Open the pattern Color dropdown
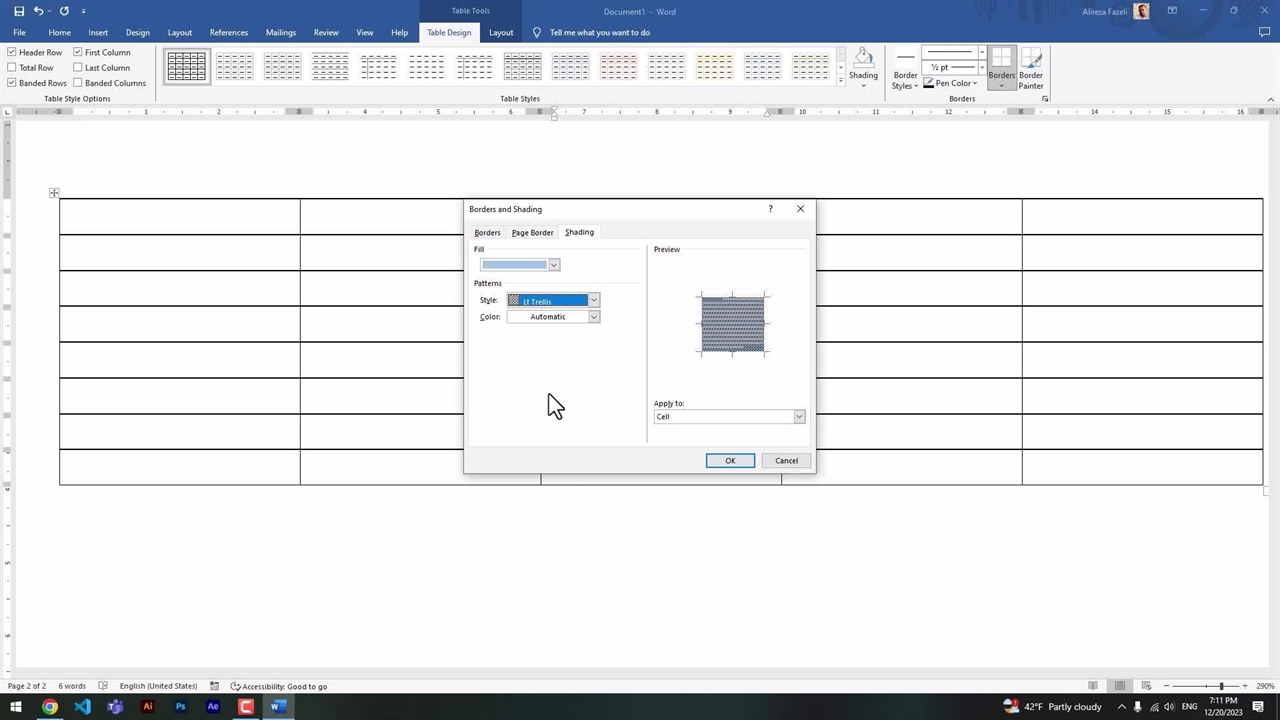1280x720 pixels. pyautogui.click(x=593, y=317)
